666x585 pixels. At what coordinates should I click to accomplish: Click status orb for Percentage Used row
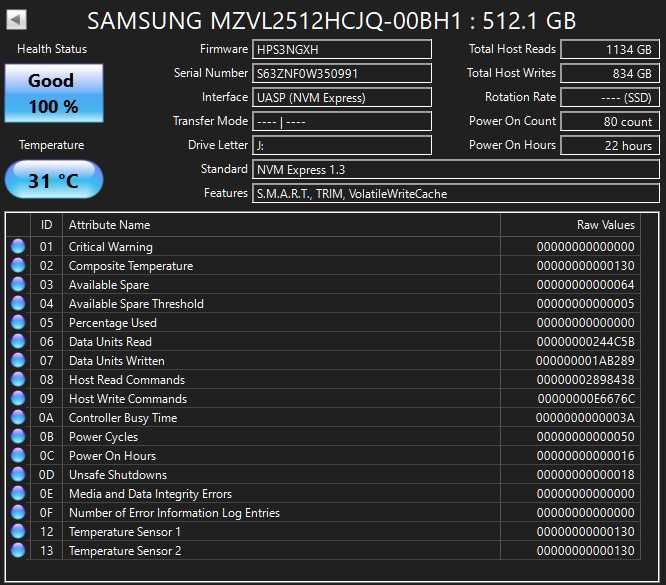pyautogui.click(x=18, y=322)
